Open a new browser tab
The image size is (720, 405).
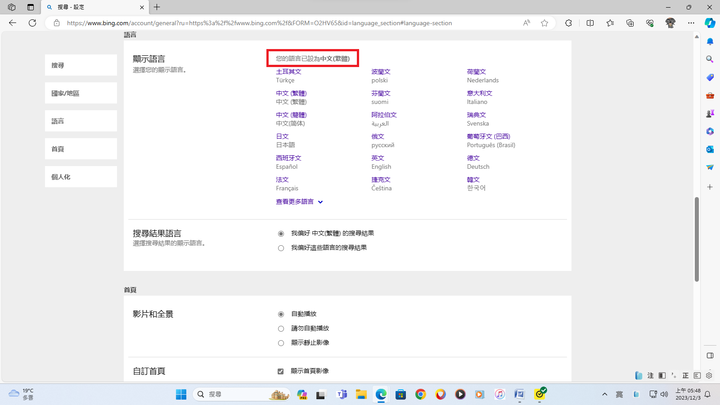point(157,7)
